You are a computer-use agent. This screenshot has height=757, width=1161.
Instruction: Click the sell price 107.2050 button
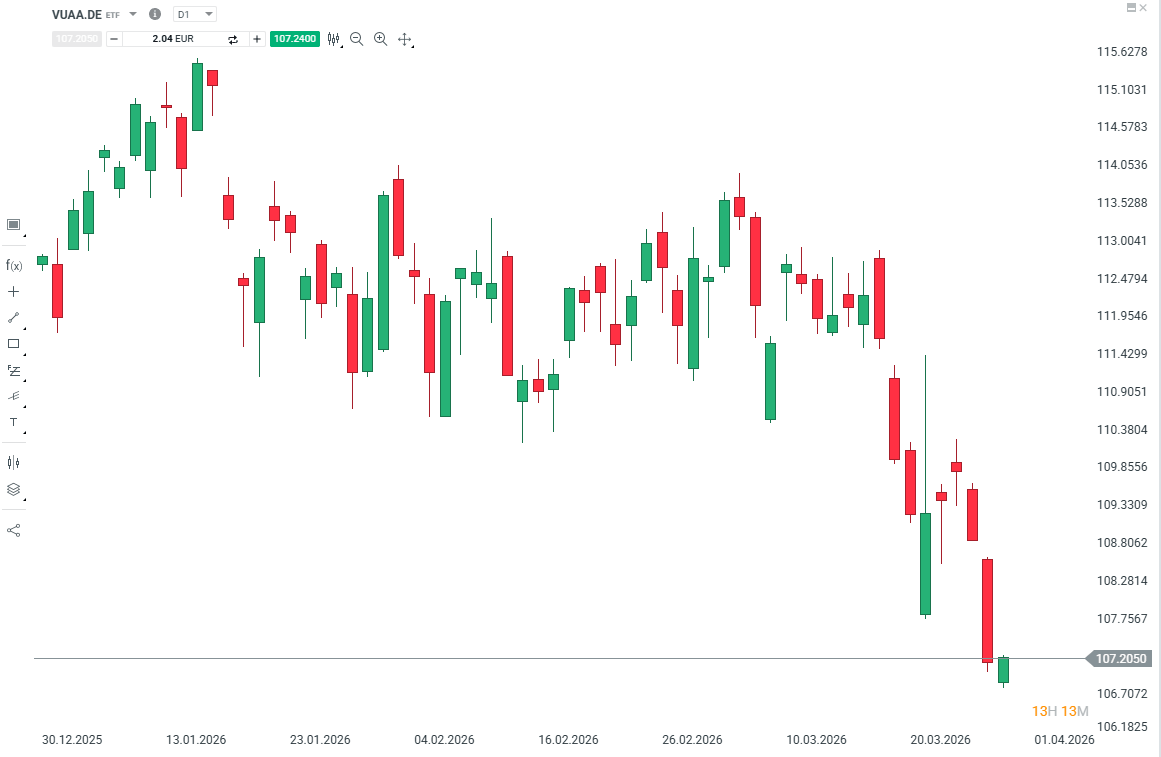point(76,39)
